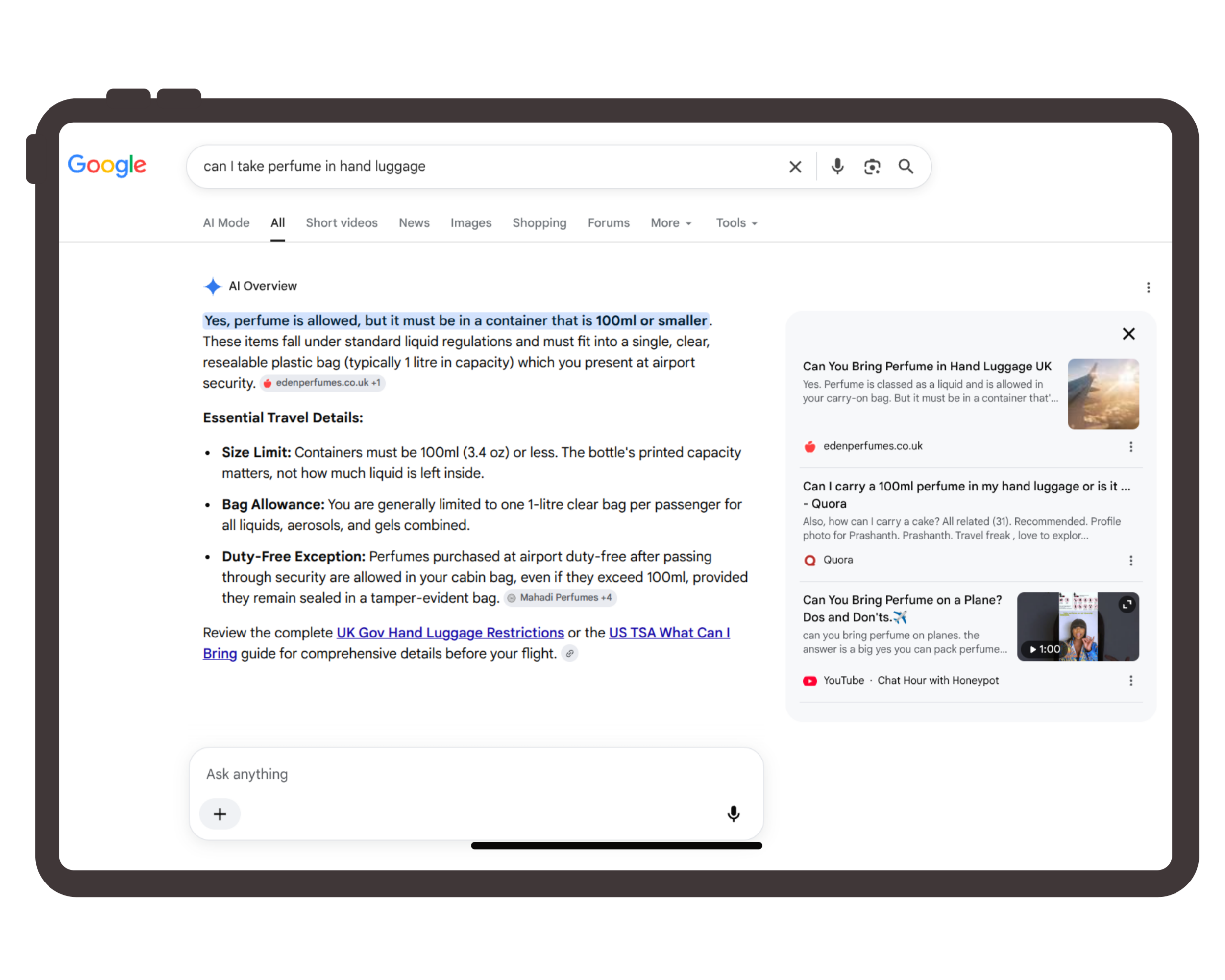Clear the search query with the X icon
This screenshot has width=1225, height=980.
795,167
